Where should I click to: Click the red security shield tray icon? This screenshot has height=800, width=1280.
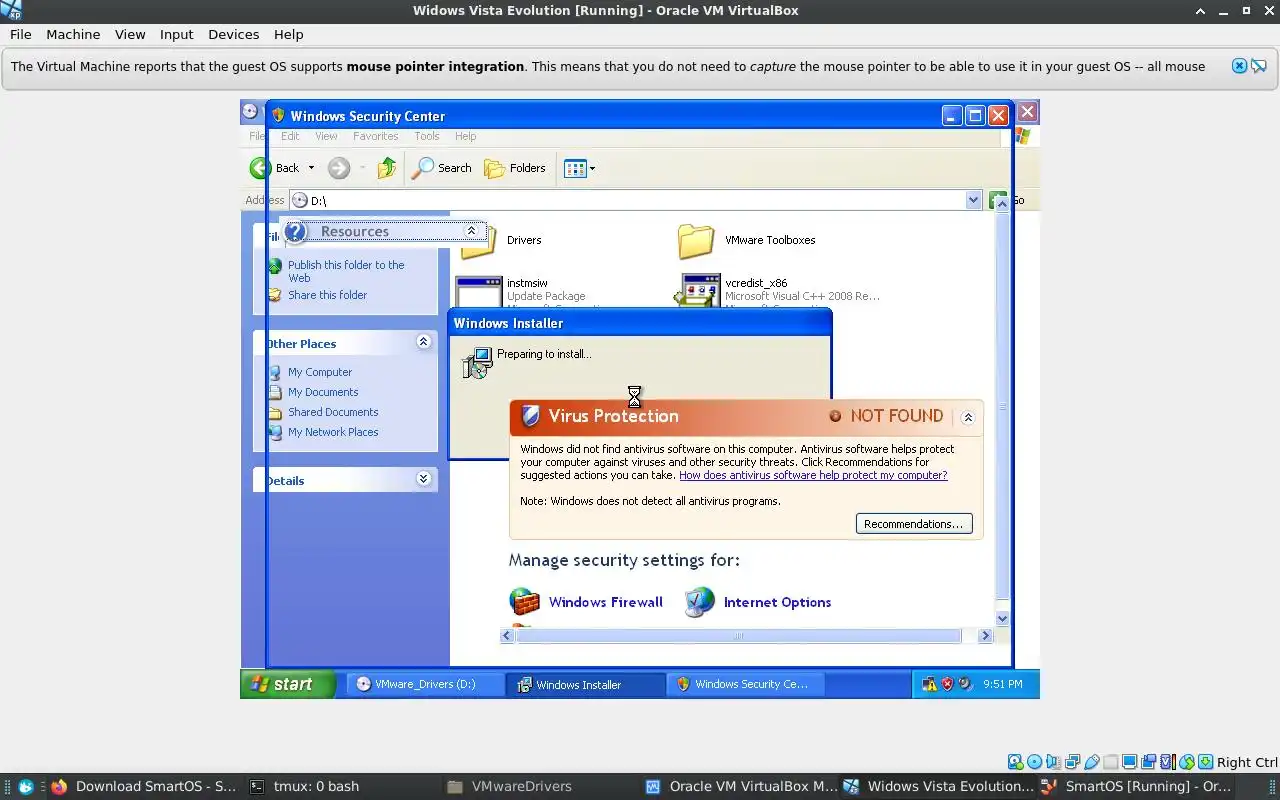point(947,684)
